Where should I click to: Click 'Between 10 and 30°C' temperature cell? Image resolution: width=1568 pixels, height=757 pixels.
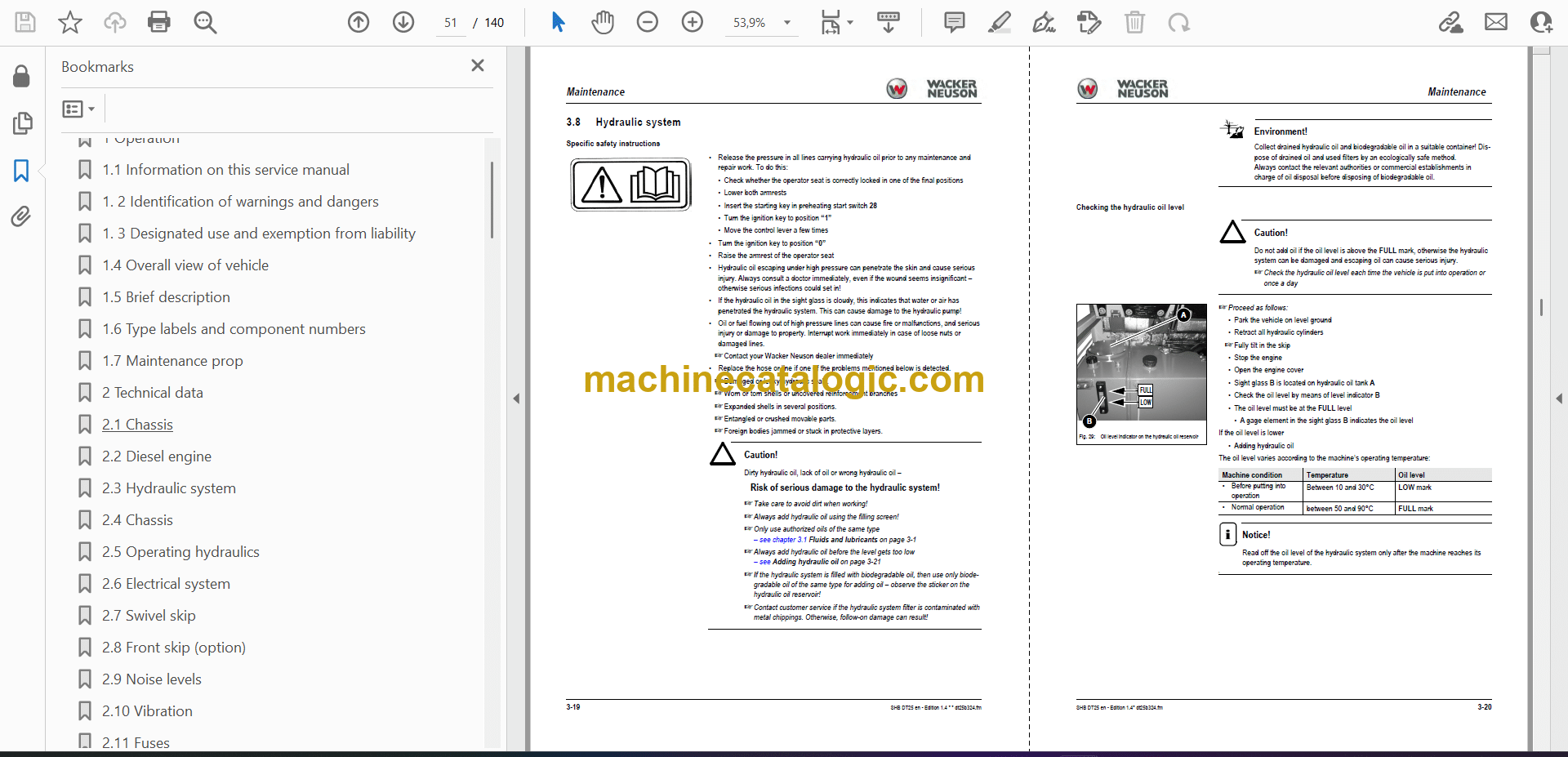(x=1340, y=488)
